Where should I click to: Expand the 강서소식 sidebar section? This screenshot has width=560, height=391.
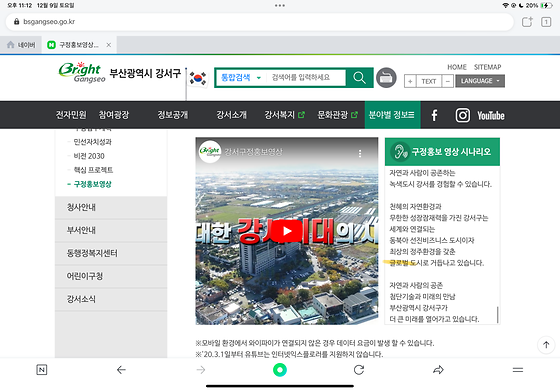(111, 299)
